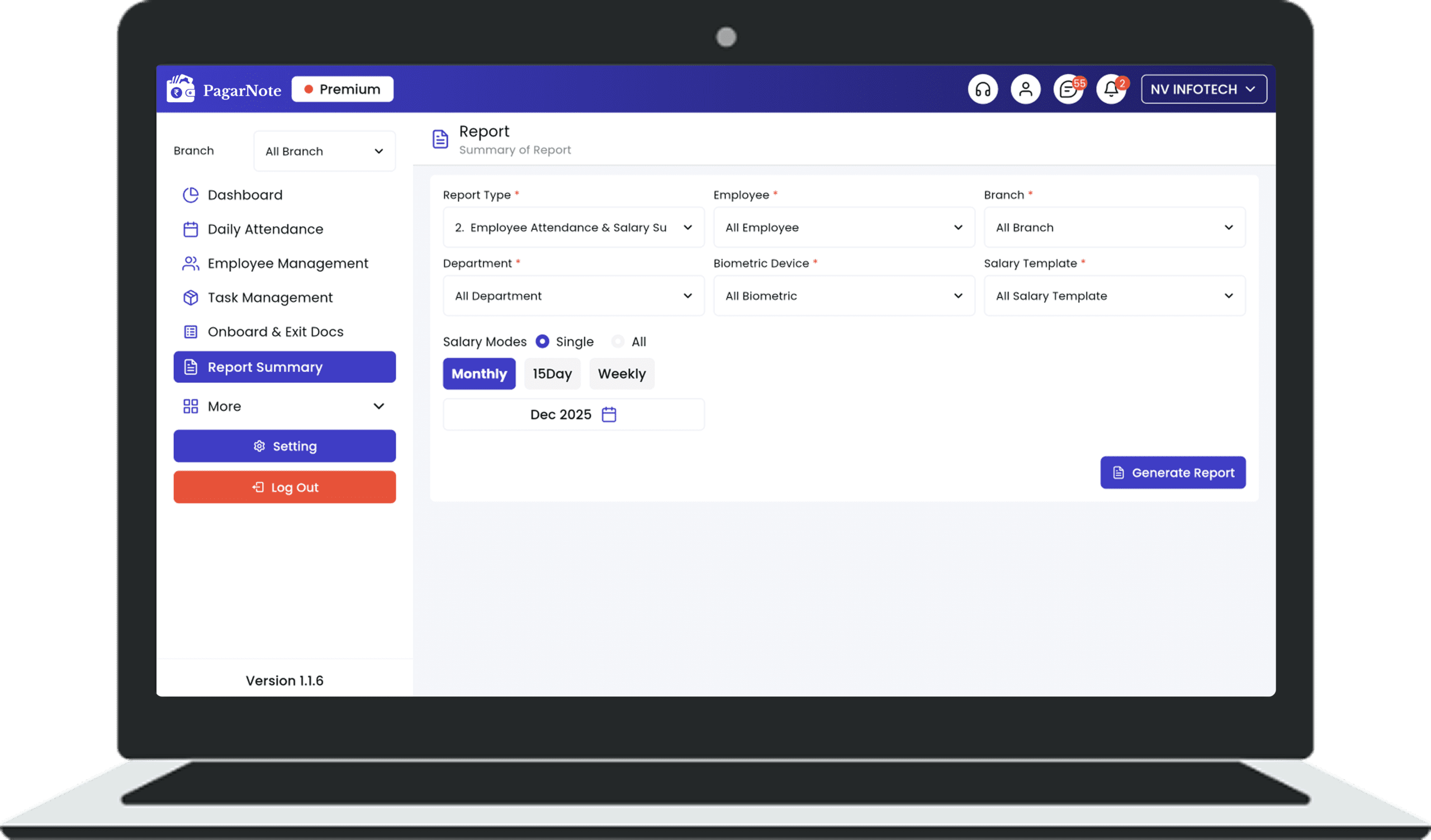1431x840 pixels.
Task: Switch to the Weekly salary tab
Action: 622,373
